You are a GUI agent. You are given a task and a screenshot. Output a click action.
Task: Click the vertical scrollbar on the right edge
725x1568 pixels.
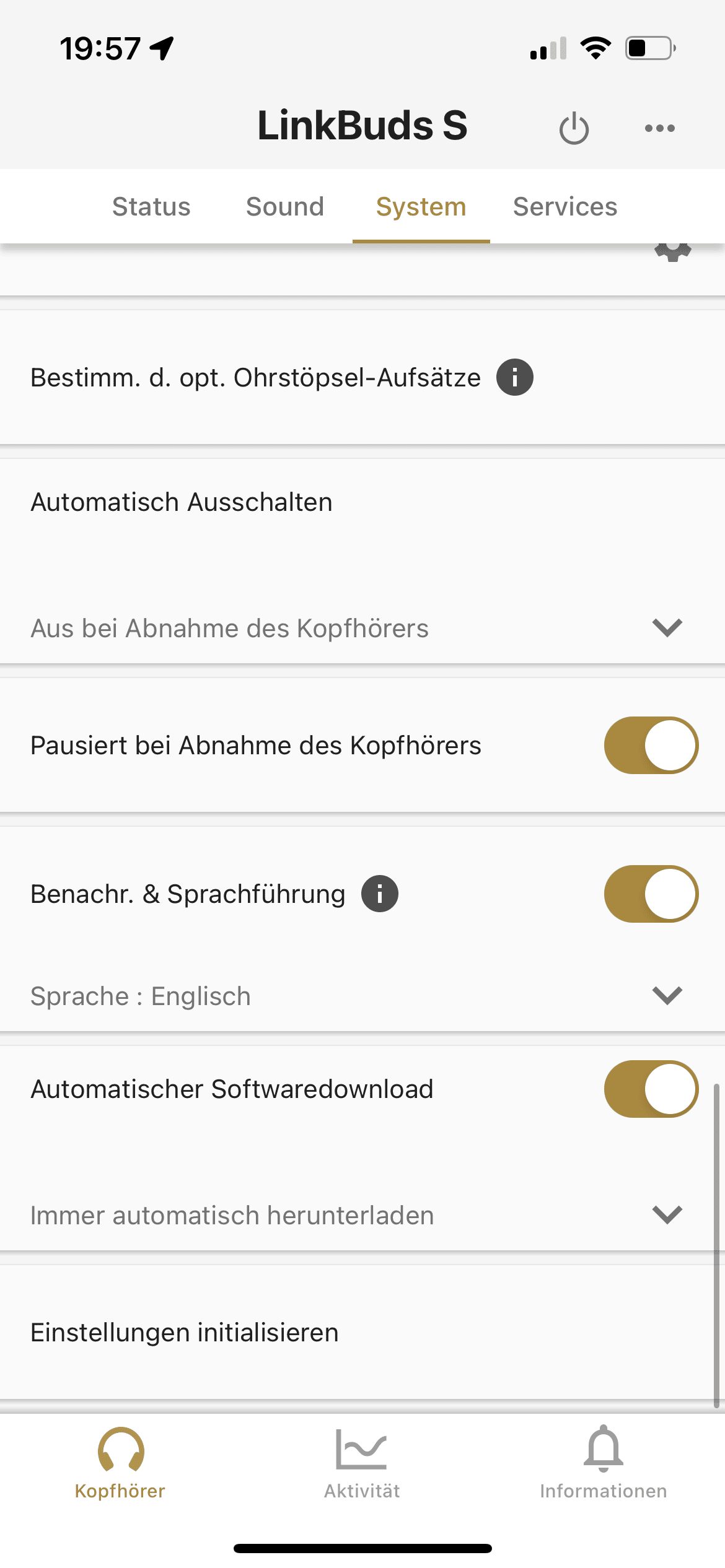pos(716,1245)
